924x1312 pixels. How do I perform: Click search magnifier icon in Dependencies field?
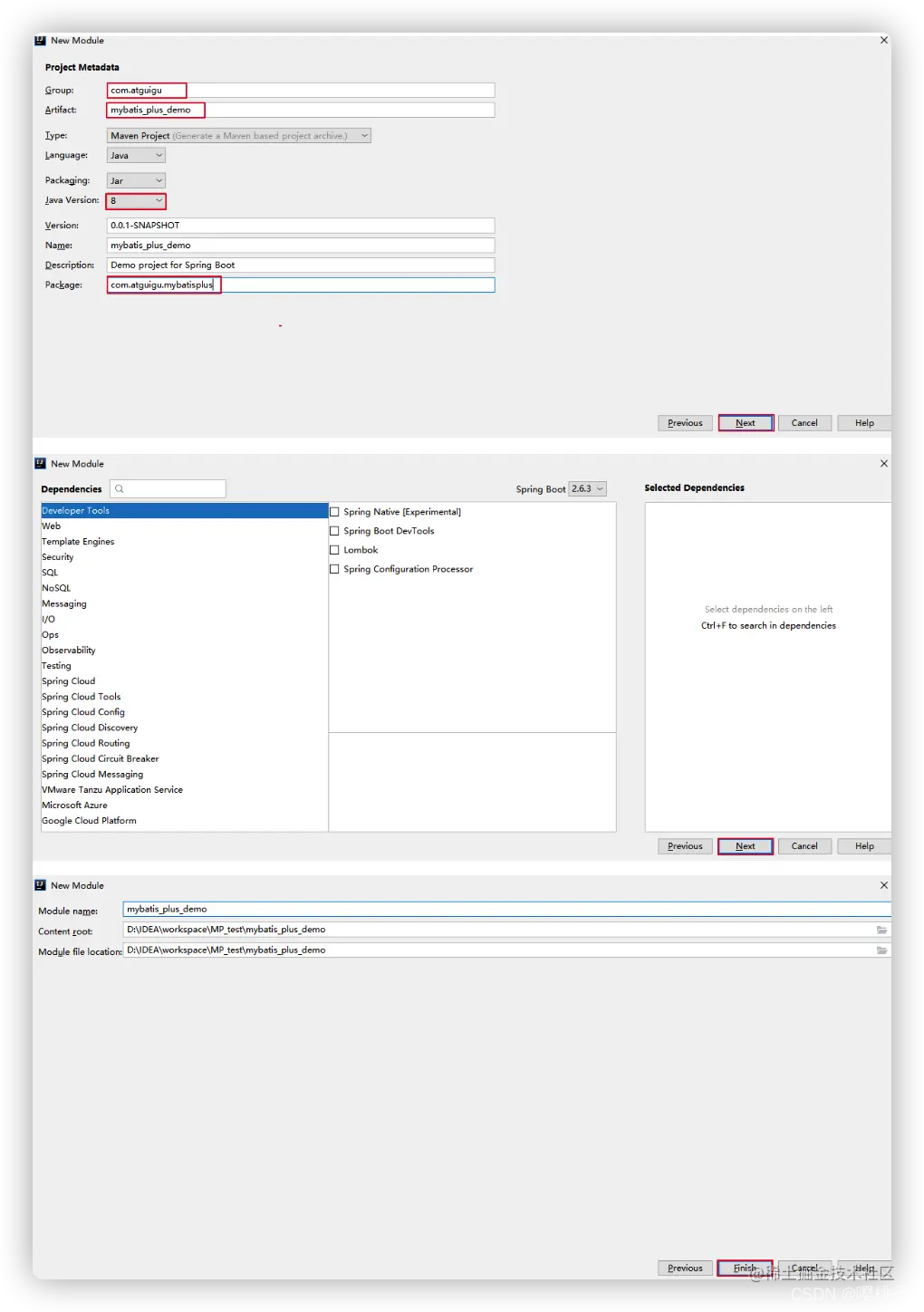(x=120, y=489)
